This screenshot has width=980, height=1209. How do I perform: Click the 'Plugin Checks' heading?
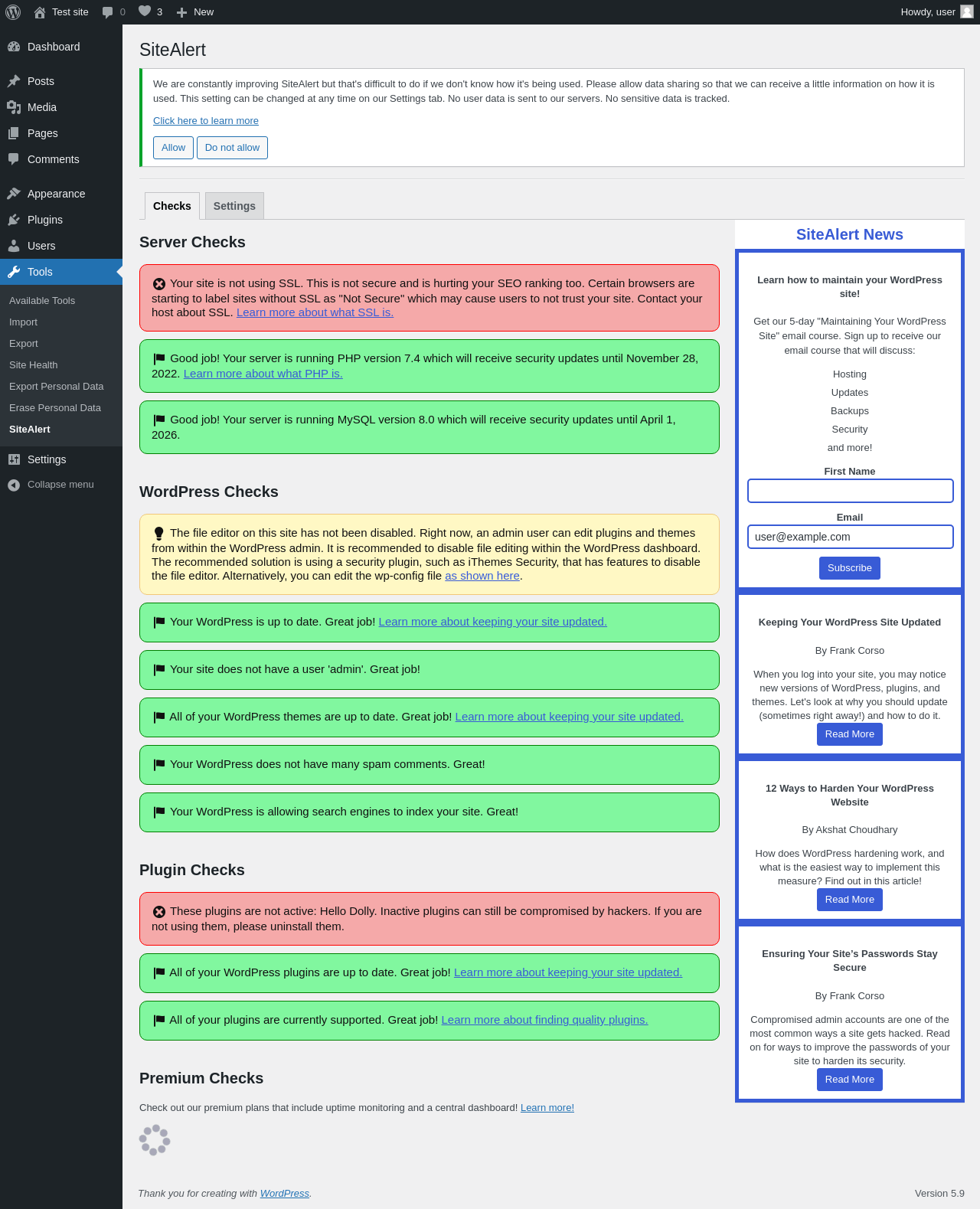pos(192,870)
